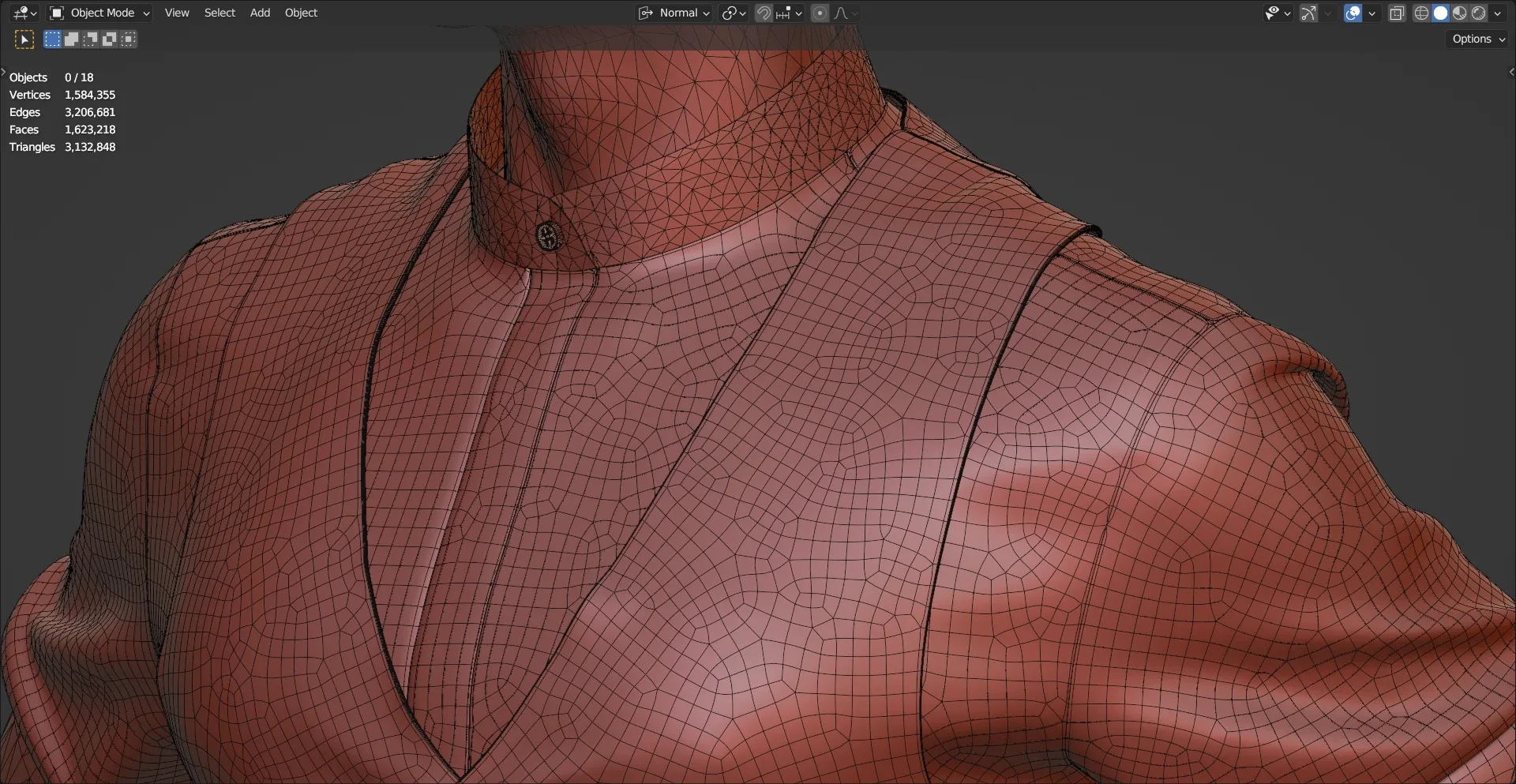Switch to Solid viewport shading

1440,13
